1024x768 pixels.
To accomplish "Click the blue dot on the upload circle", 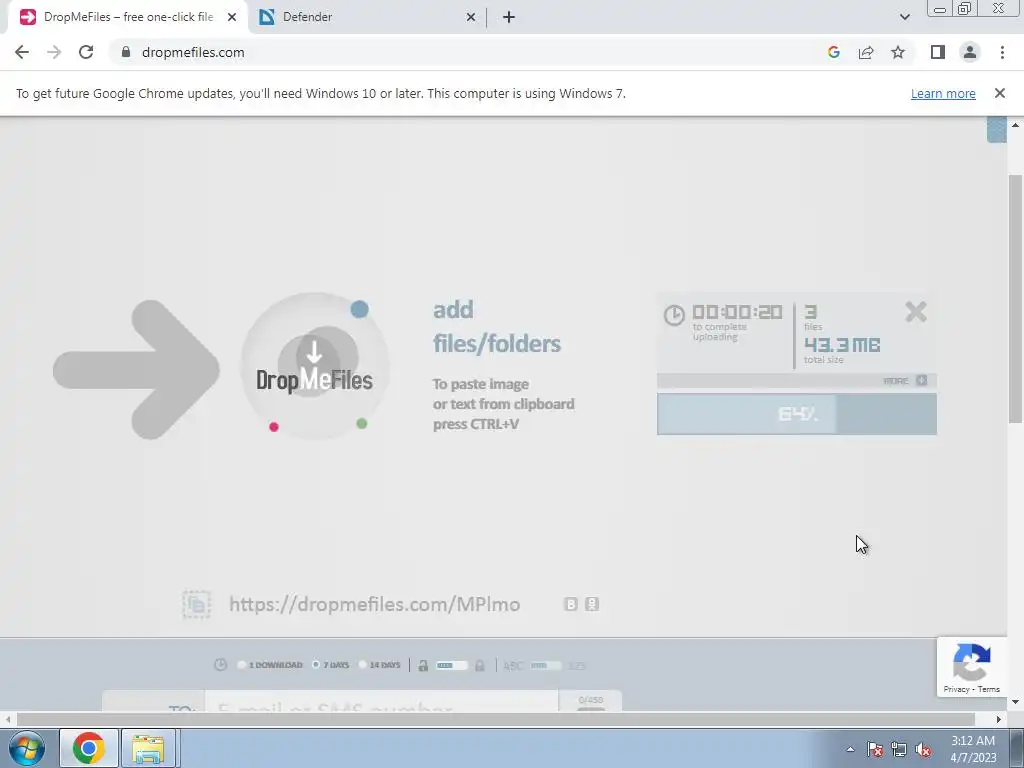I will point(359,309).
